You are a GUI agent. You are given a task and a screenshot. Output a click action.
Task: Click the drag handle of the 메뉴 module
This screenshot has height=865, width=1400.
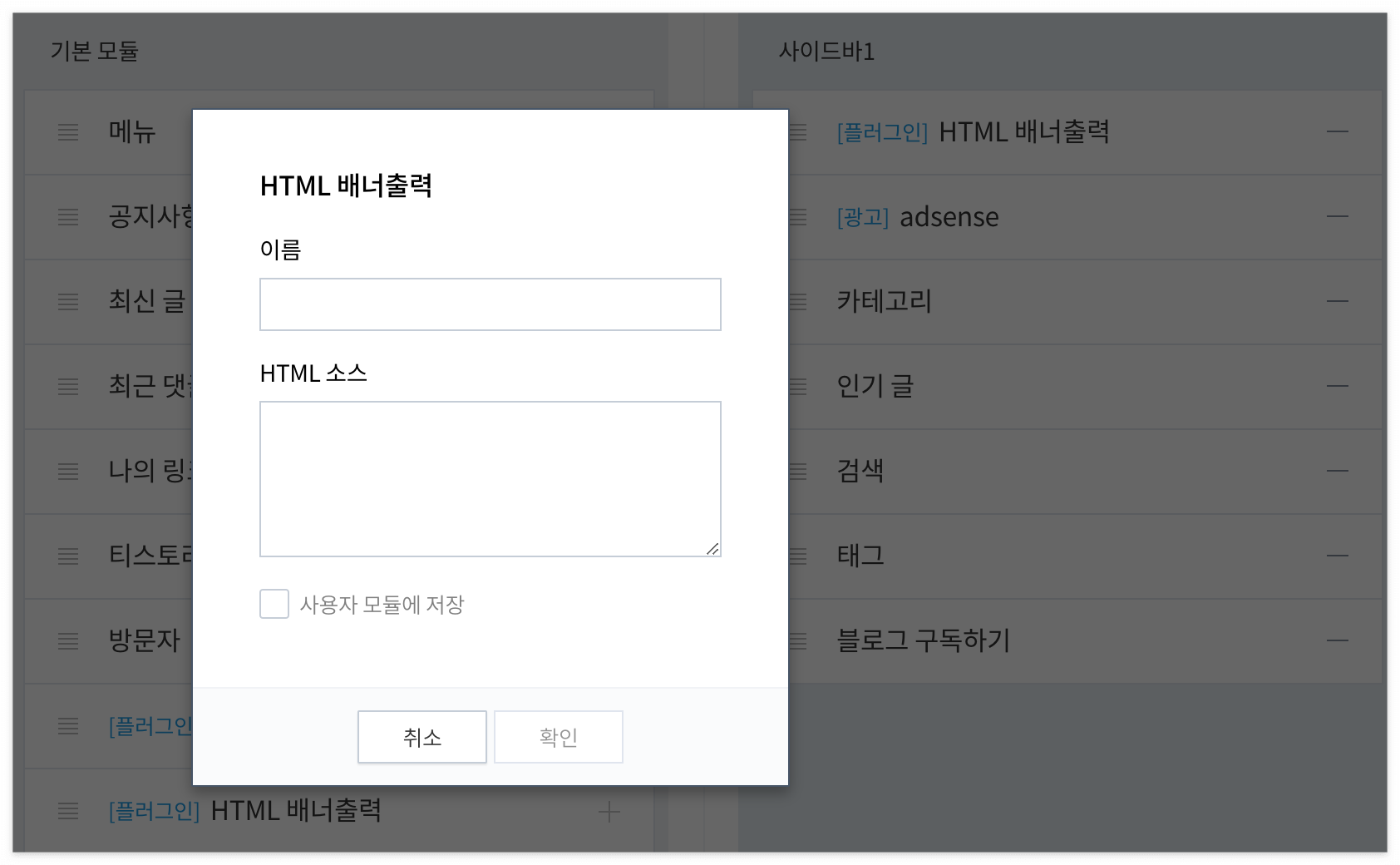(x=68, y=132)
